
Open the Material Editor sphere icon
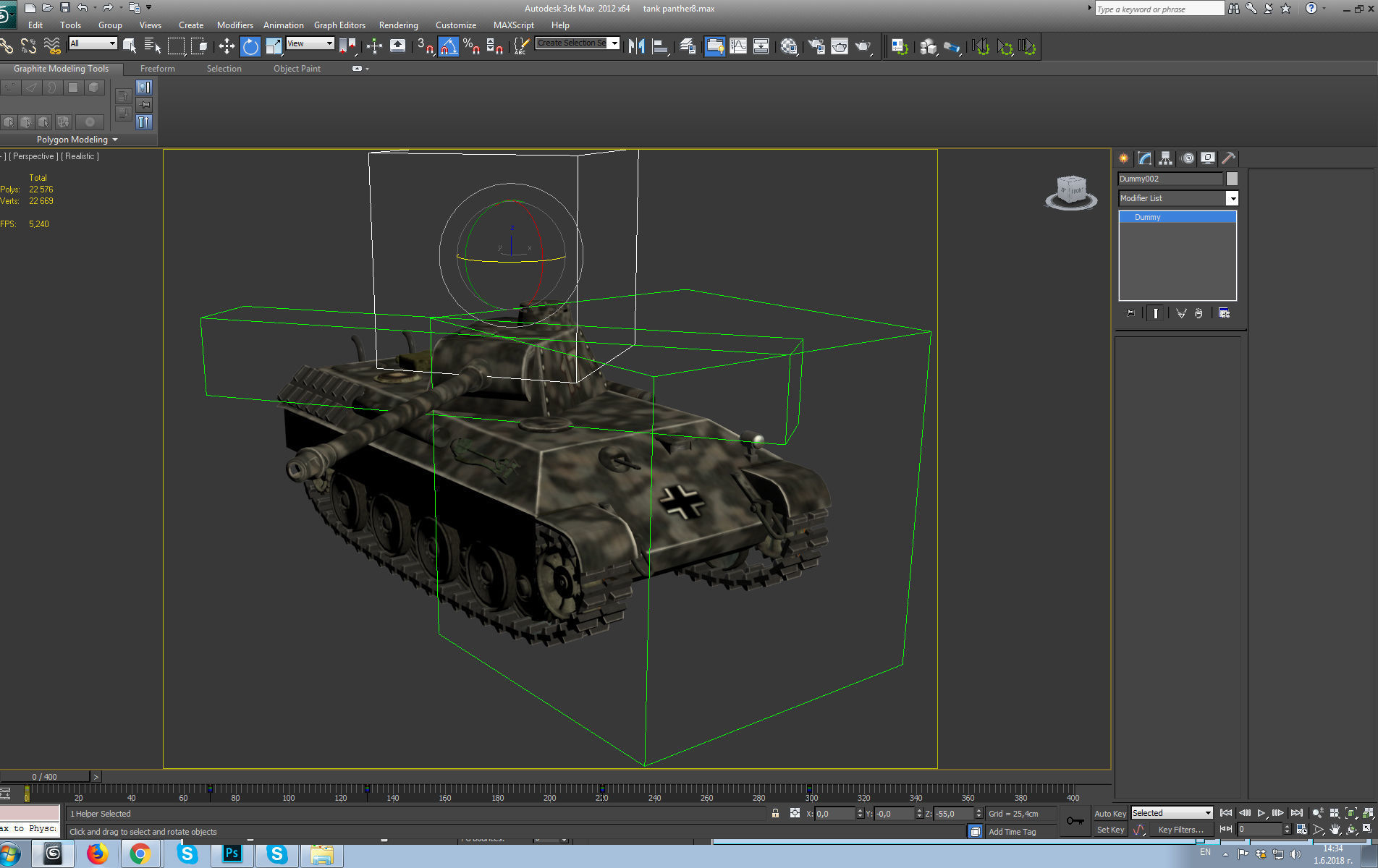[789, 46]
